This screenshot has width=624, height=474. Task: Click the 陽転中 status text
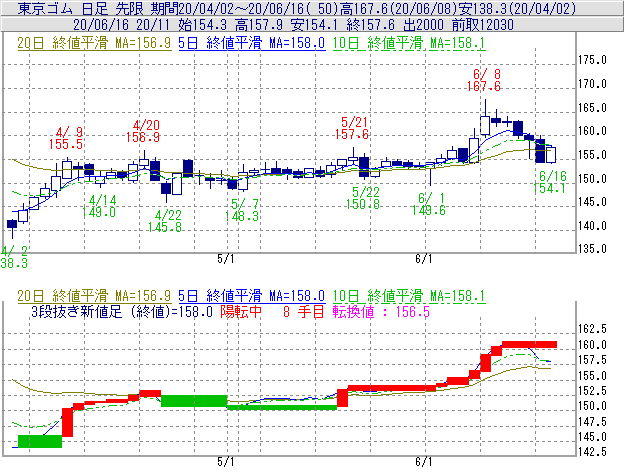(243, 311)
